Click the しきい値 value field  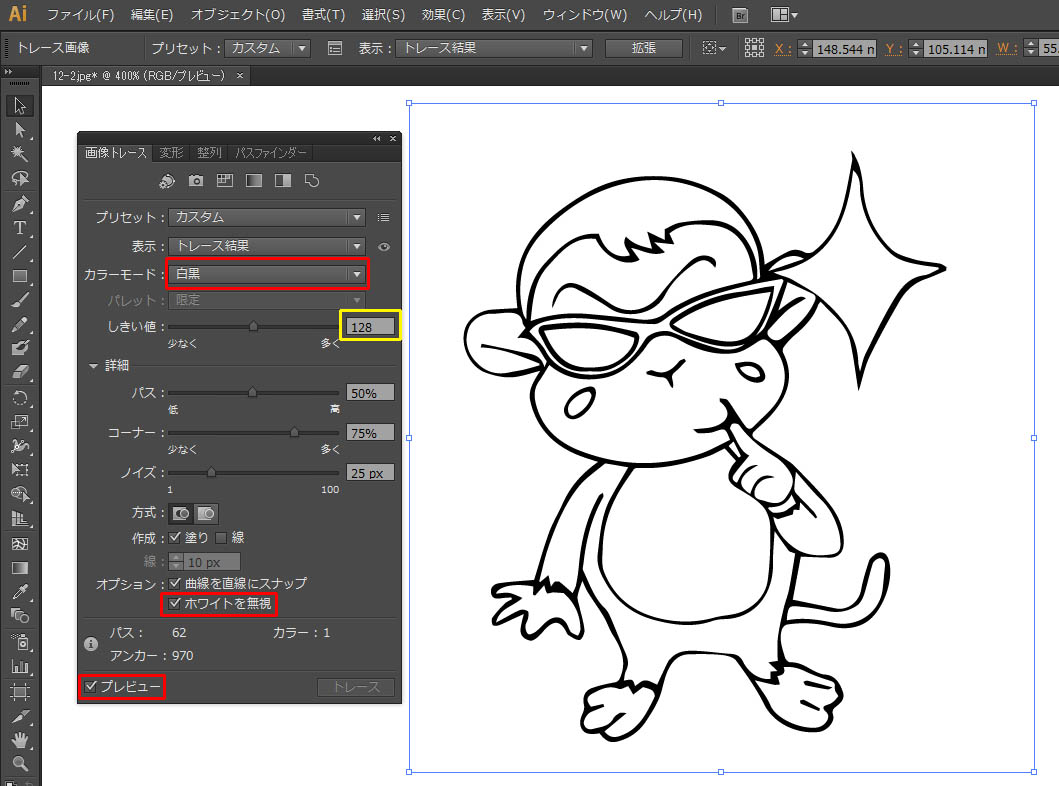click(x=370, y=327)
